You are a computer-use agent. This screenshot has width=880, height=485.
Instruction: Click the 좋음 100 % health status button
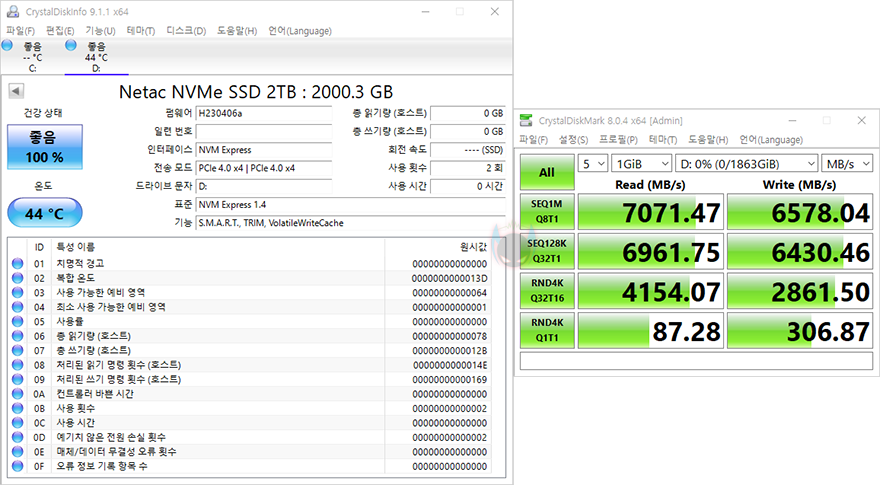pyautogui.click(x=45, y=147)
